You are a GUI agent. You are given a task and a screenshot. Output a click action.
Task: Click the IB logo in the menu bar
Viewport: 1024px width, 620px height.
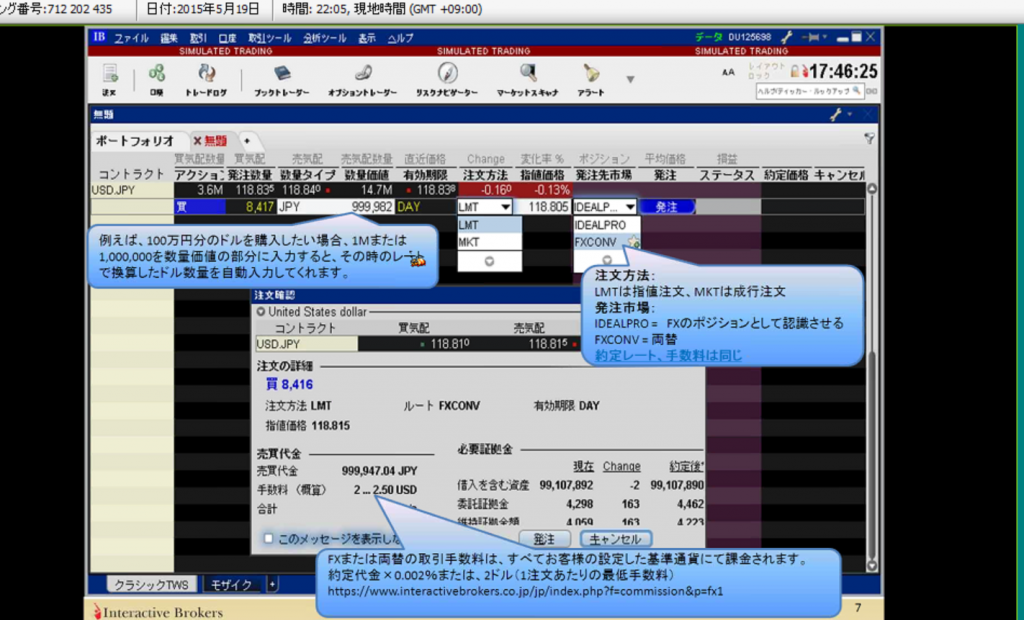[99, 37]
